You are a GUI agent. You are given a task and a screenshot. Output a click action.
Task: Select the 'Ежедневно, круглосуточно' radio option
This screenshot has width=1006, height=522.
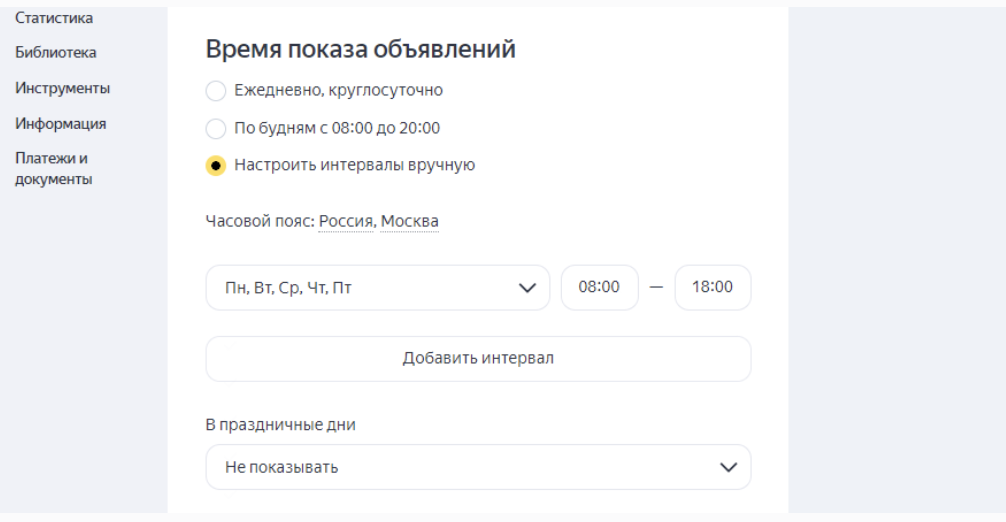[216, 90]
